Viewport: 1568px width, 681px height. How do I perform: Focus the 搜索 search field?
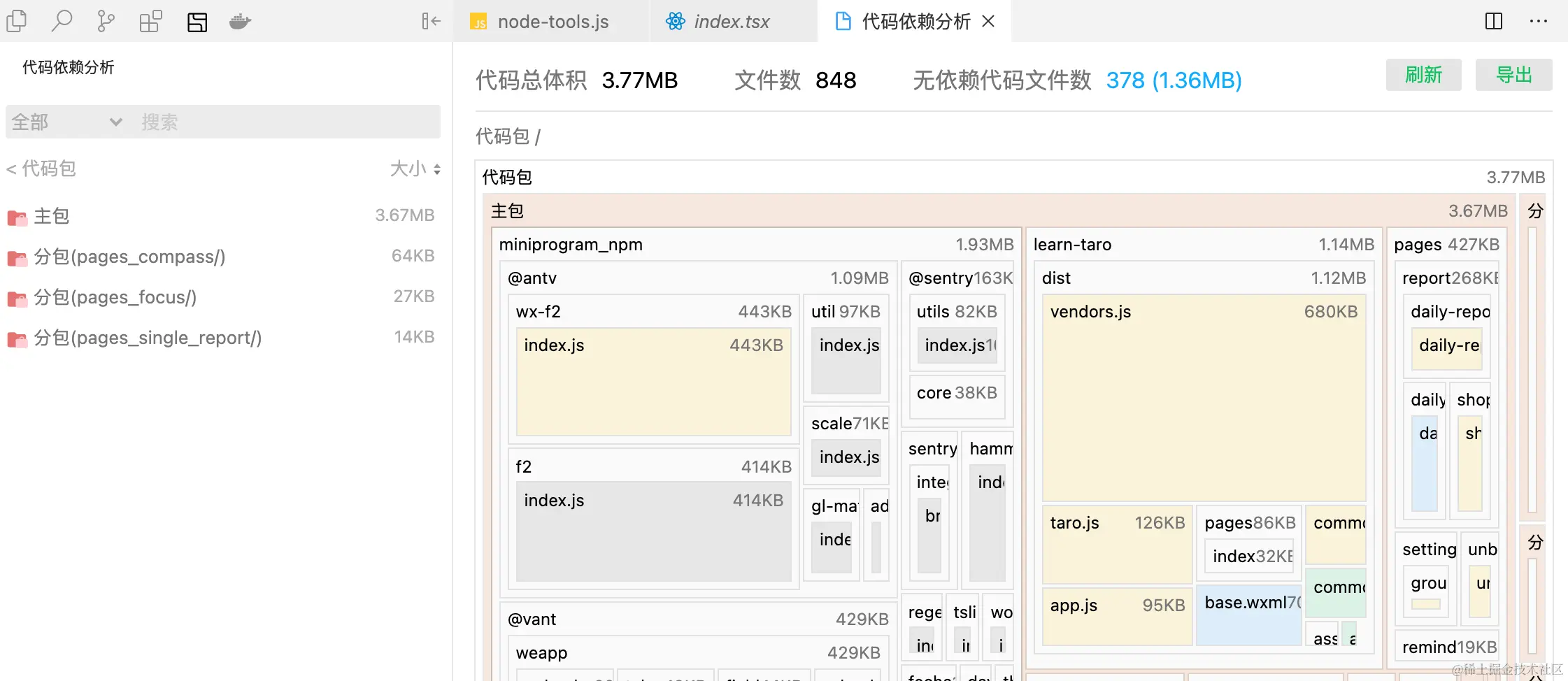pyautogui.click(x=287, y=122)
